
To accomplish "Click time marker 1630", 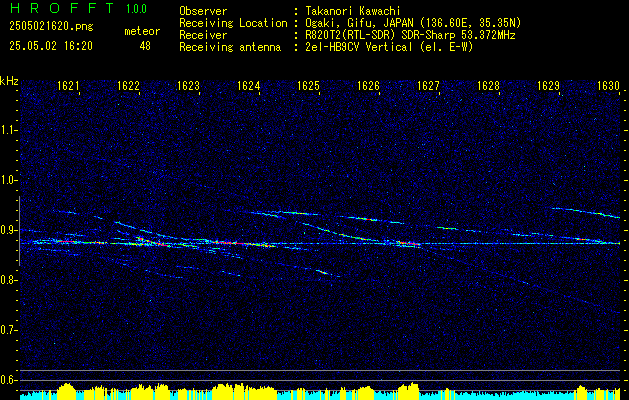I will coord(609,85).
